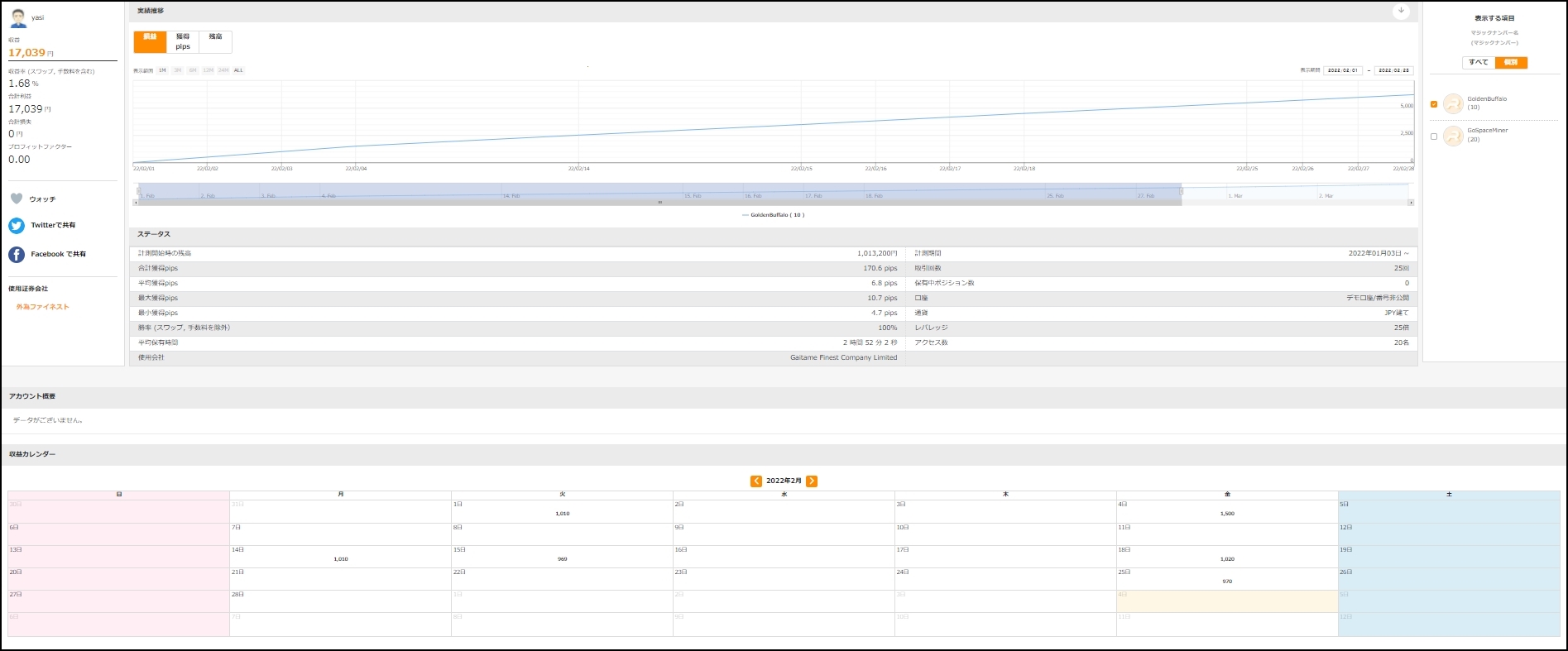
Task: Uncheck the GoldenBuffalo checkbox
Action: (x=1434, y=104)
